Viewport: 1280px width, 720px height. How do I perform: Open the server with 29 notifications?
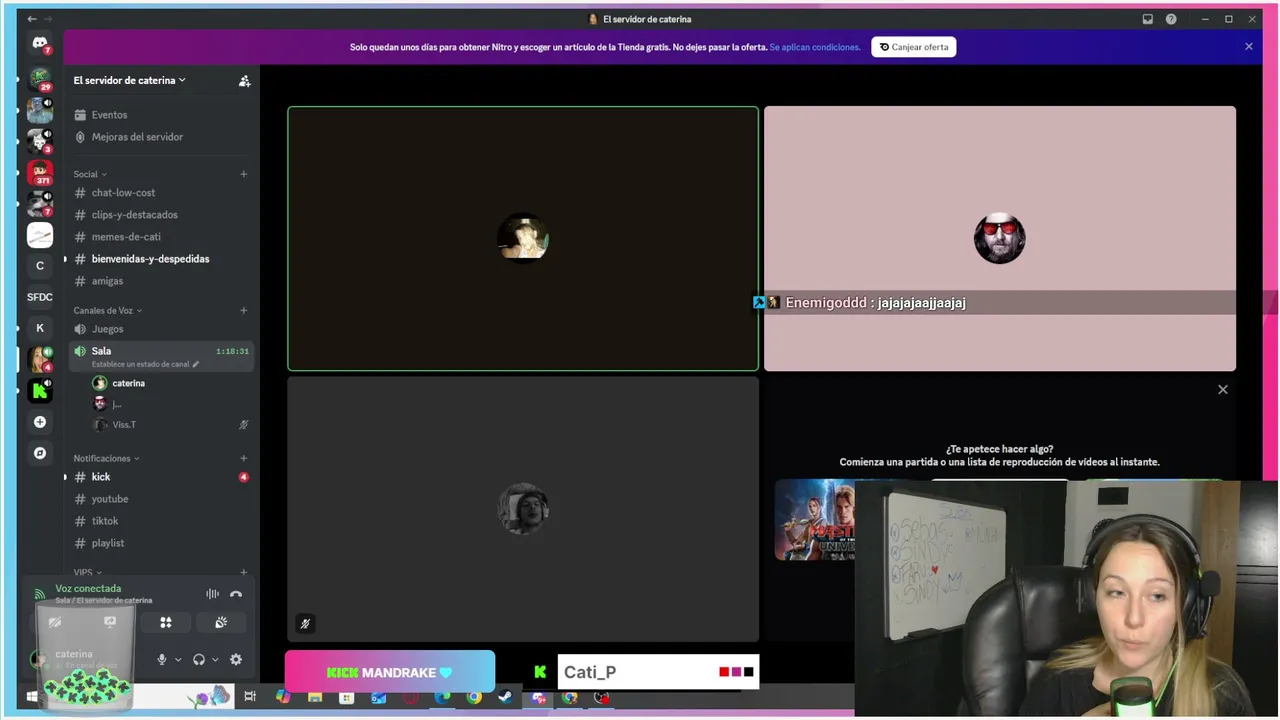40,78
